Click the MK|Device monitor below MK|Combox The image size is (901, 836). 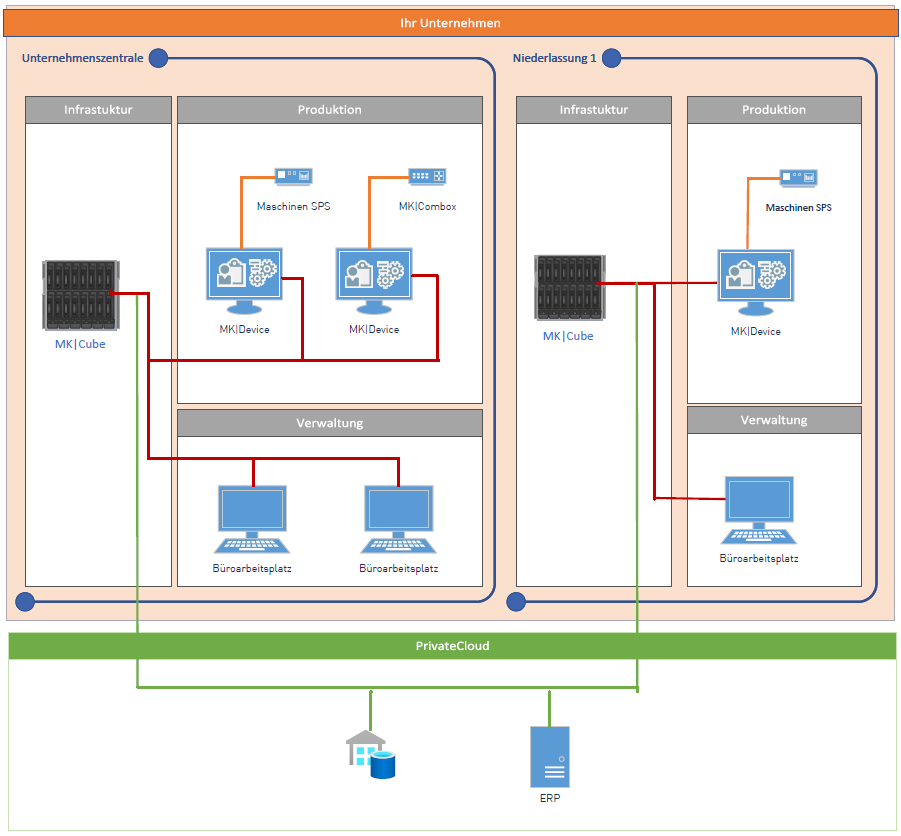pos(373,281)
